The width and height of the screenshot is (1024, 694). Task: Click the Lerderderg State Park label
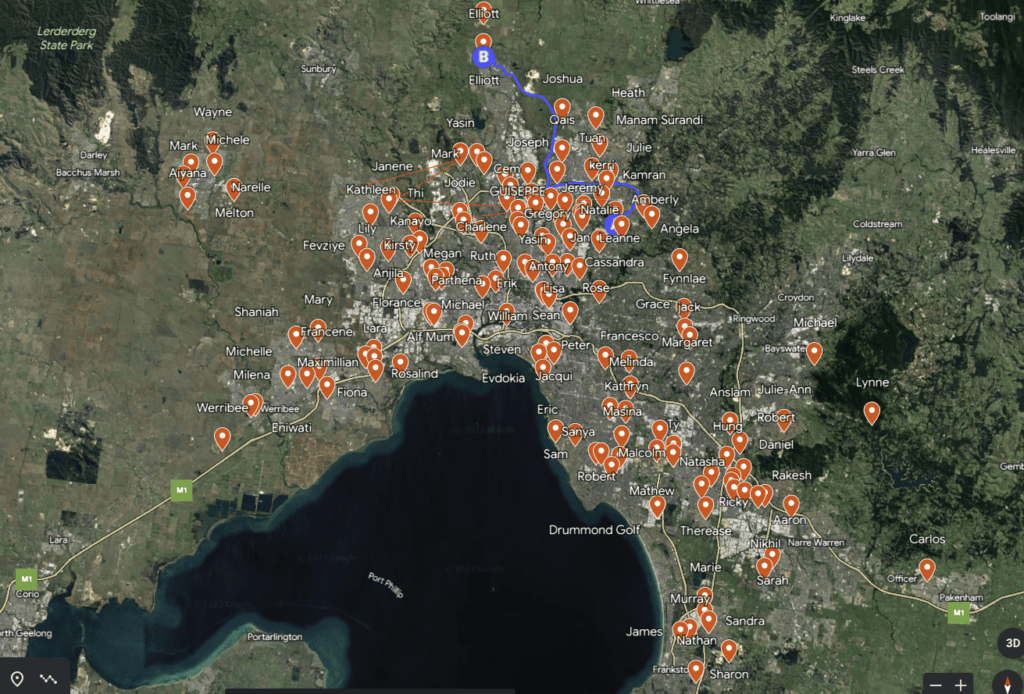[x=66, y=38]
